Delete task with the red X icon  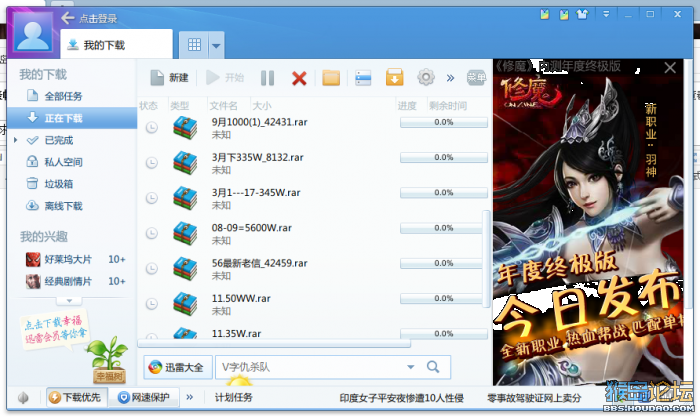pos(299,78)
